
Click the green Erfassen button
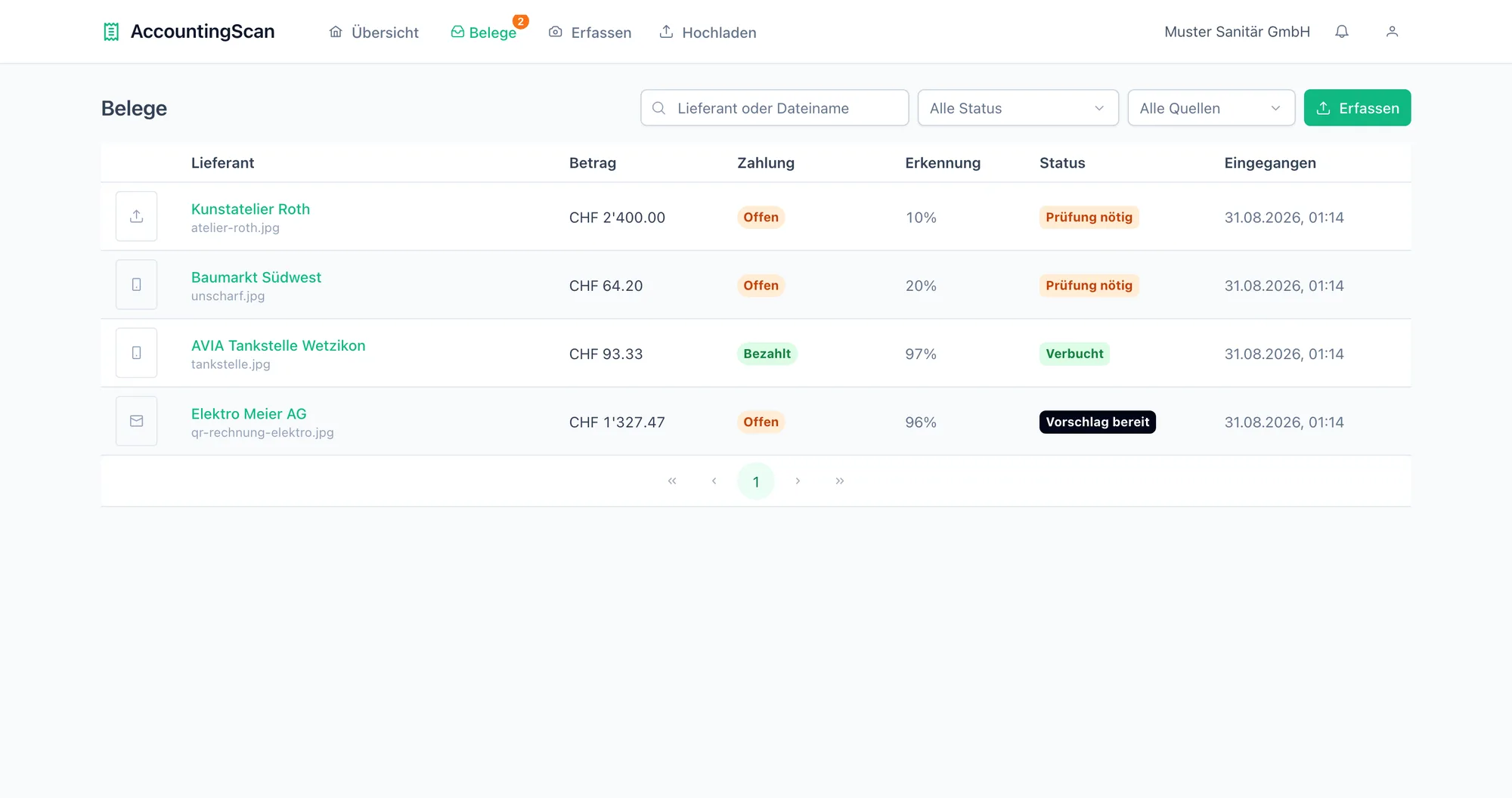[1357, 108]
